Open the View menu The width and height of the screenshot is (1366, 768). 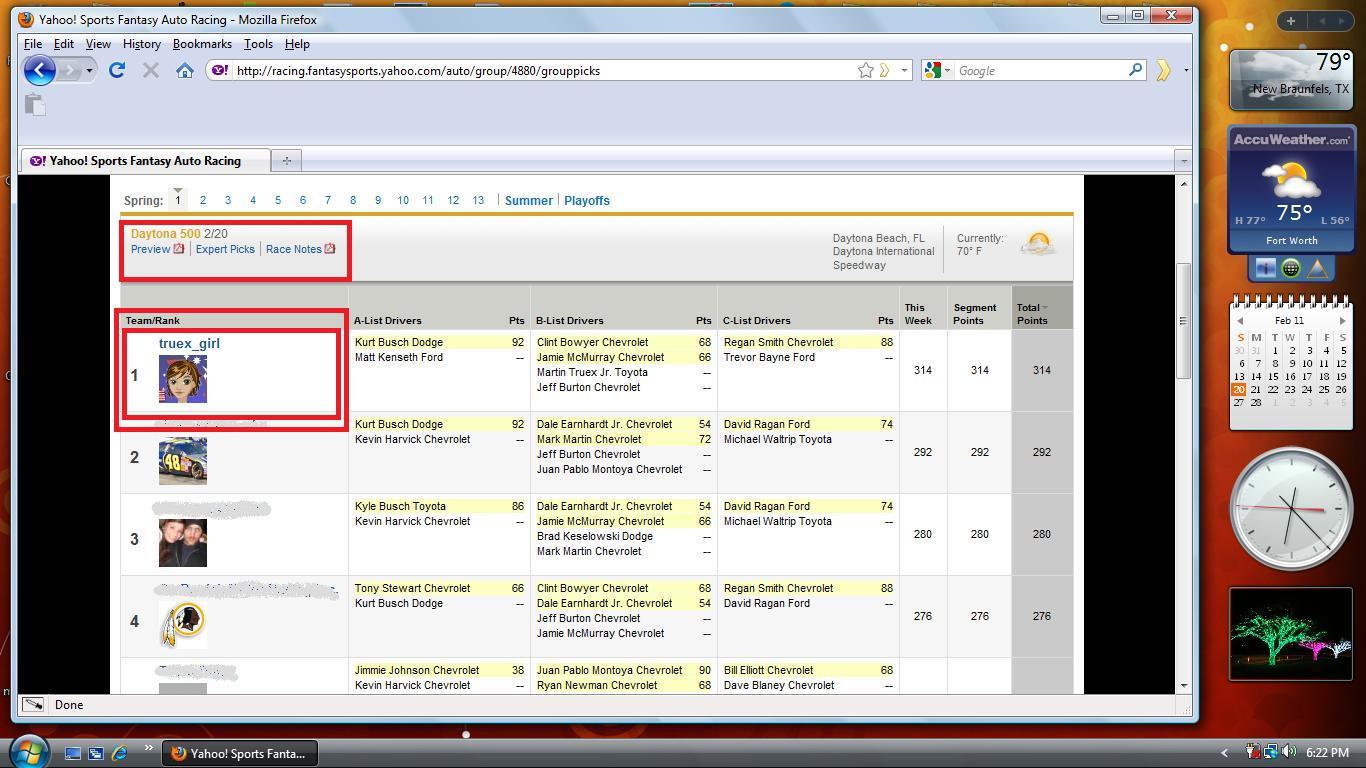coord(98,44)
